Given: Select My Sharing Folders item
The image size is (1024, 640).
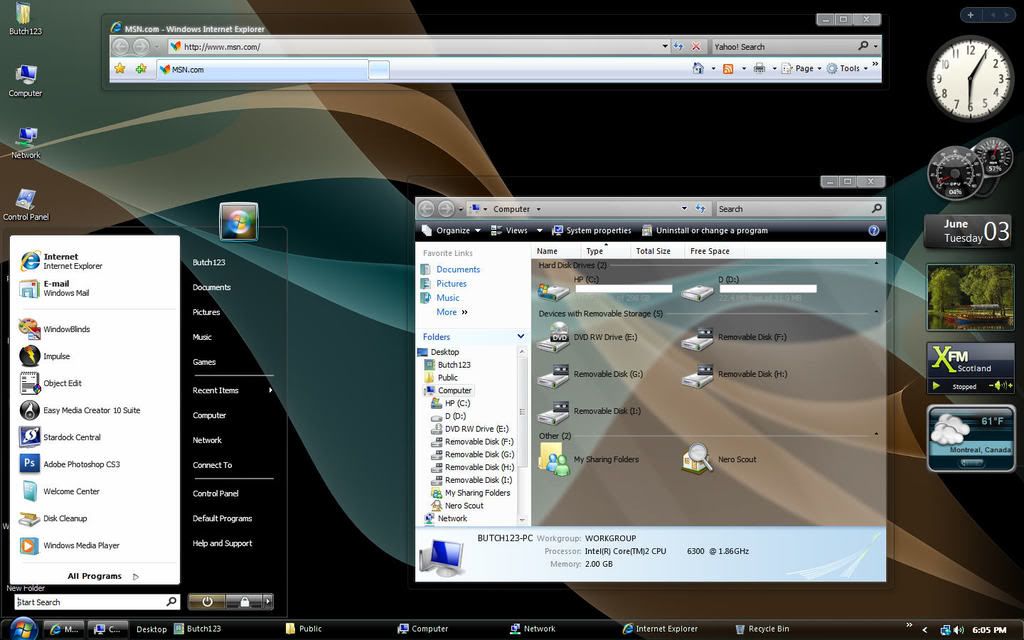Looking at the screenshot, I should [588, 459].
